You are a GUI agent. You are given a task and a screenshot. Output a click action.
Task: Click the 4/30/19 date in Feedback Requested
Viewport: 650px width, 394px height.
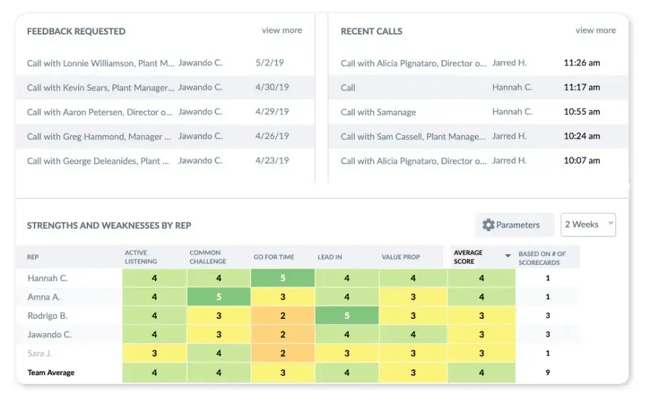pyautogui.click(x=272, y=87)
